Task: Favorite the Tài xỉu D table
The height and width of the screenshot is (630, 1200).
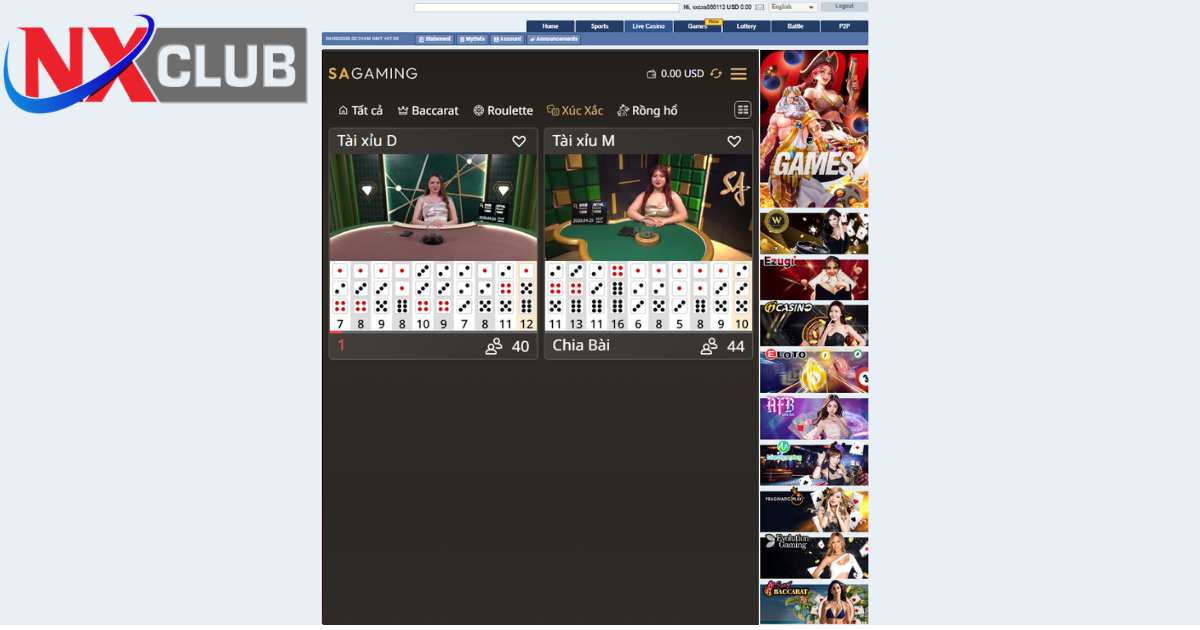Action: tap(519, 141)
